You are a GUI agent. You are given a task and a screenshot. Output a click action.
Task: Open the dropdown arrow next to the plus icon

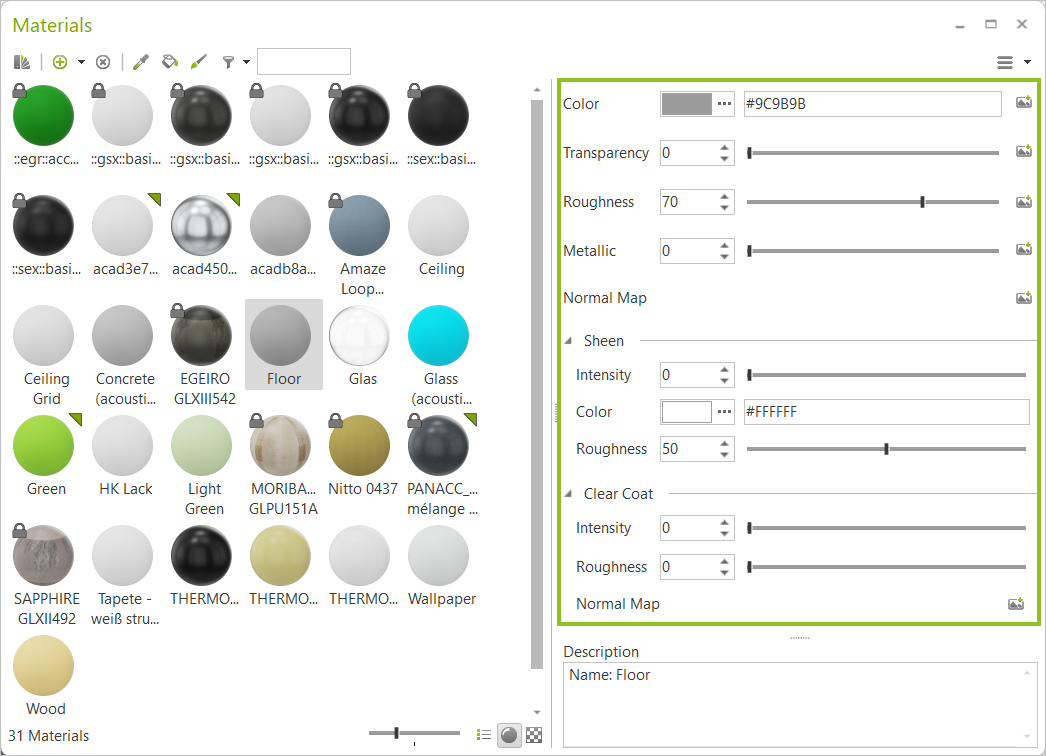tap(82, 61)
